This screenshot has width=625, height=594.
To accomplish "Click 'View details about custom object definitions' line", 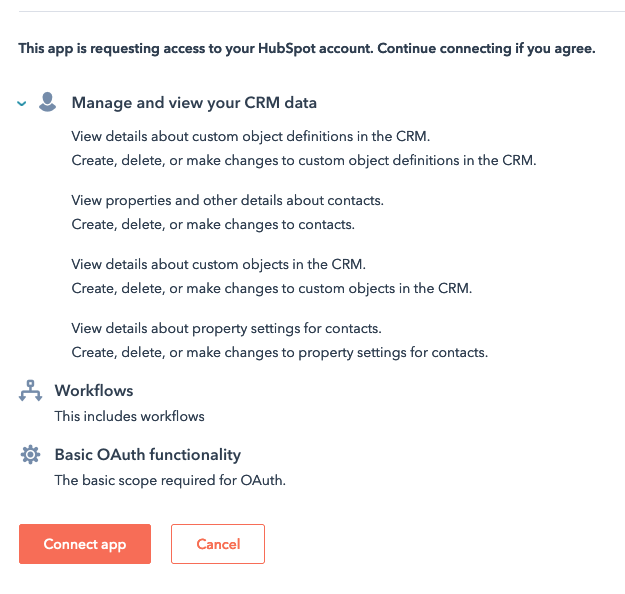I will tap(251, 136).
